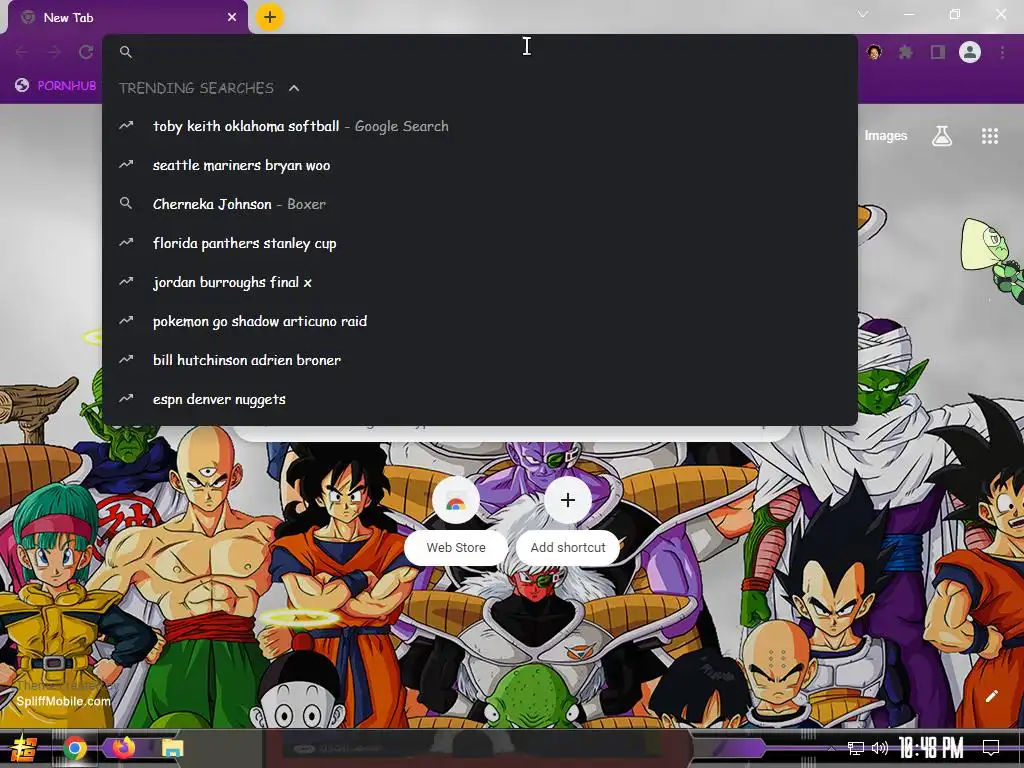Select suggestion jordan burroughs final x
Screen dimensions: 1024x768
point(480,282)
